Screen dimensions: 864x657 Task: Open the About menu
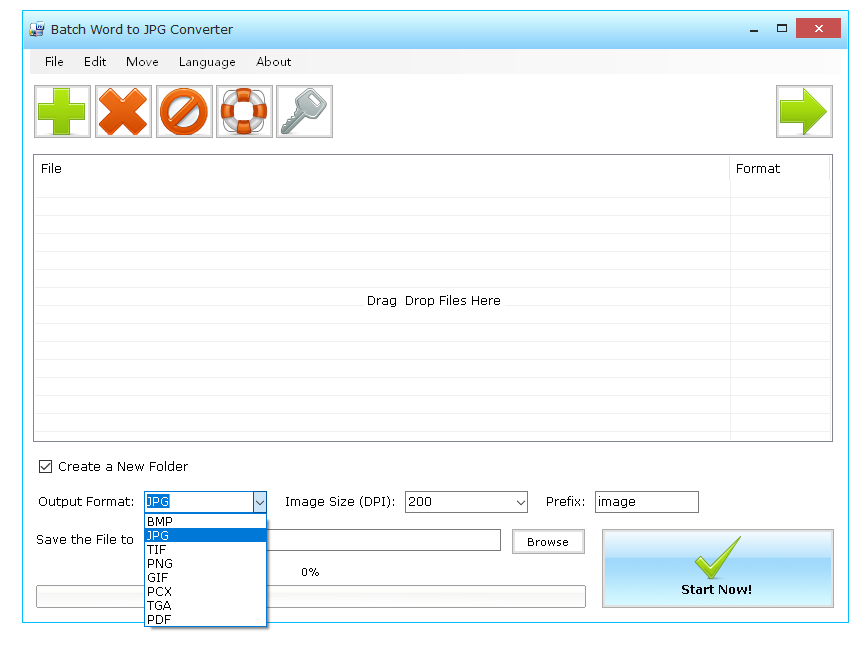tap(273, 62)
